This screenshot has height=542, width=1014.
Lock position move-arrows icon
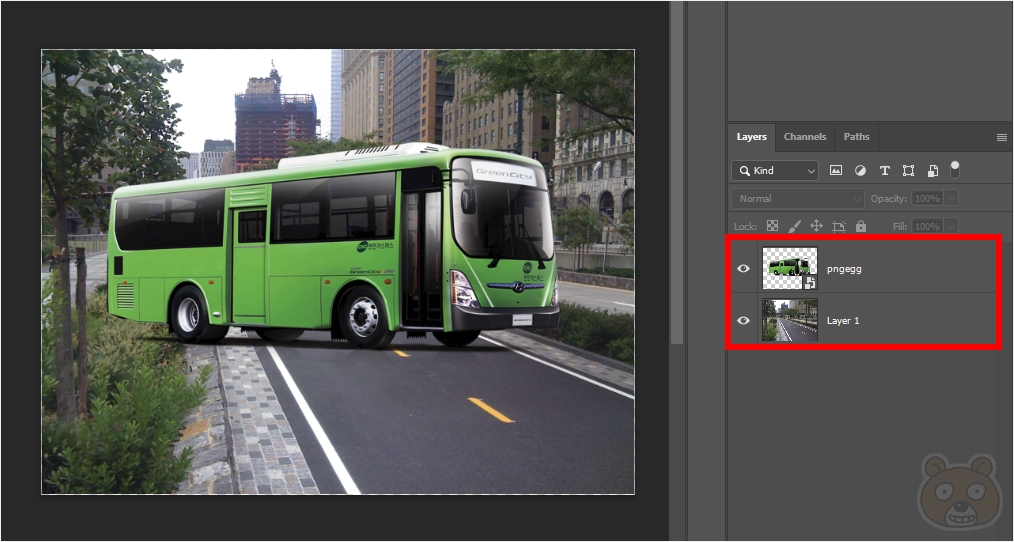(816, 226)
